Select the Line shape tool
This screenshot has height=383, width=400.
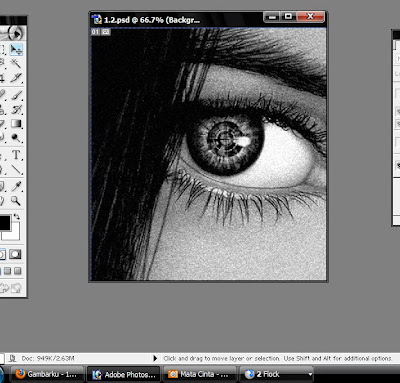pos(16,169)
